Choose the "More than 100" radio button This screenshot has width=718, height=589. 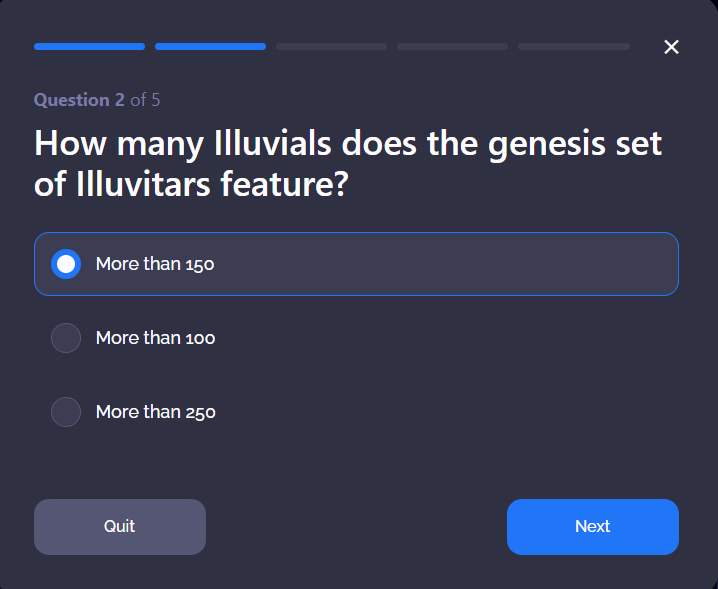[x=66, y=338]
